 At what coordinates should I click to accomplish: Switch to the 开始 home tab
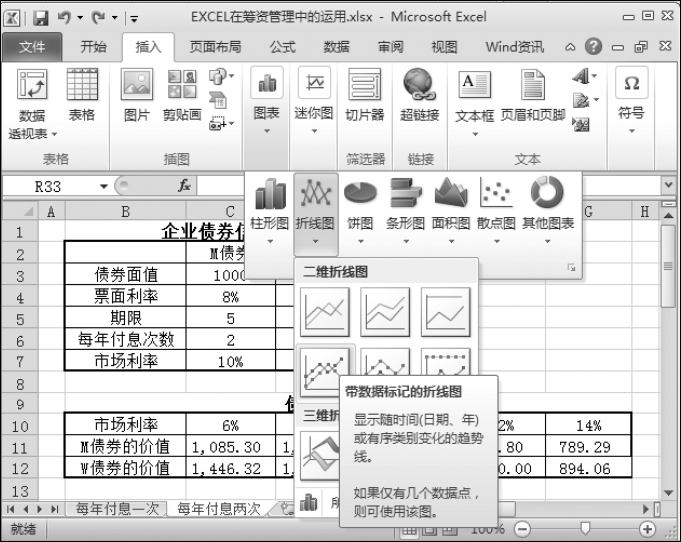(93, 46)
